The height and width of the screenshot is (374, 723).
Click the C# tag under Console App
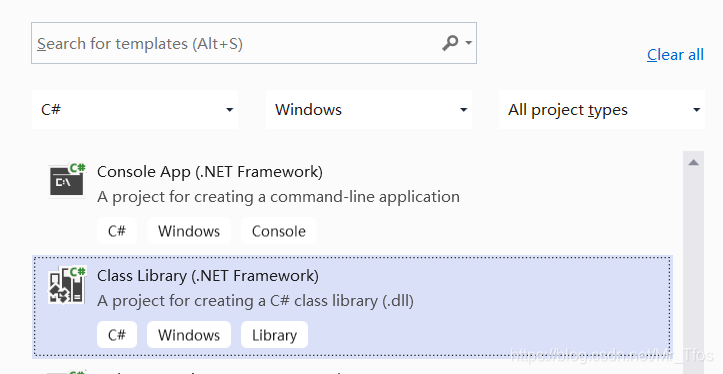click(x=117, y=231)
